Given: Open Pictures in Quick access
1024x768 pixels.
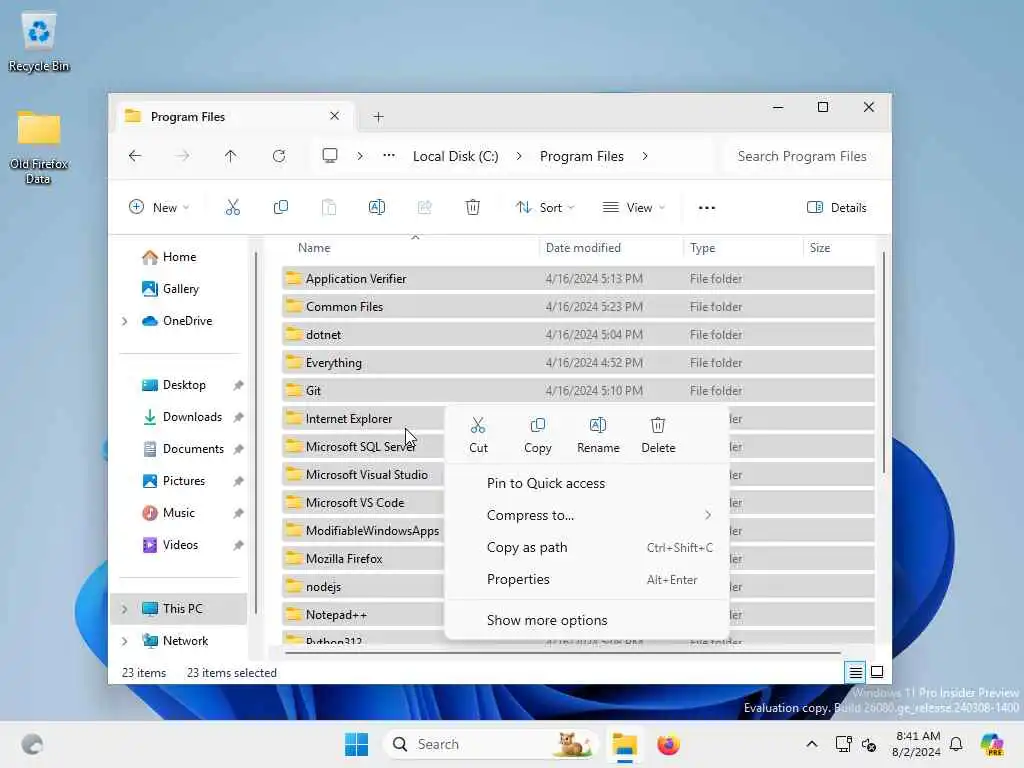Looking at the screenshot, I should 184,481.
